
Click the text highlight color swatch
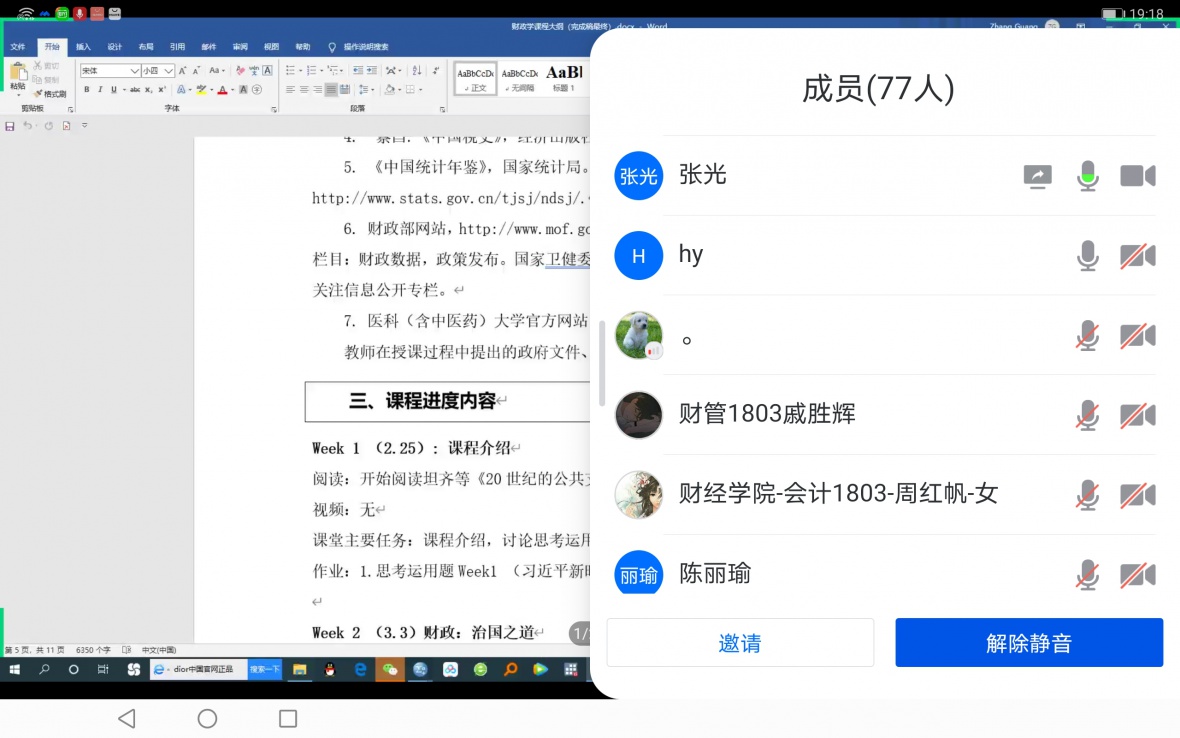tap(200, 90)
